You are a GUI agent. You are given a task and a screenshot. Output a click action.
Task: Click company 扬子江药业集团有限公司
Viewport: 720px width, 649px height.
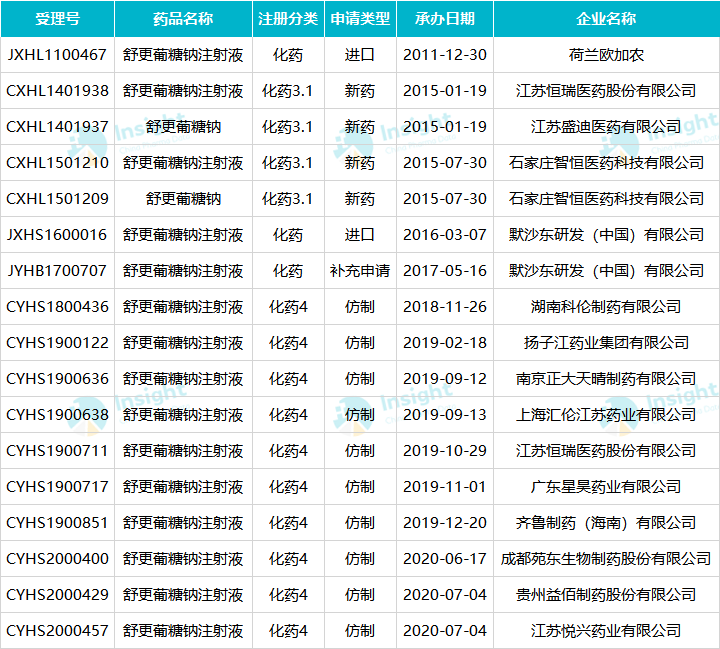(606, 343)
